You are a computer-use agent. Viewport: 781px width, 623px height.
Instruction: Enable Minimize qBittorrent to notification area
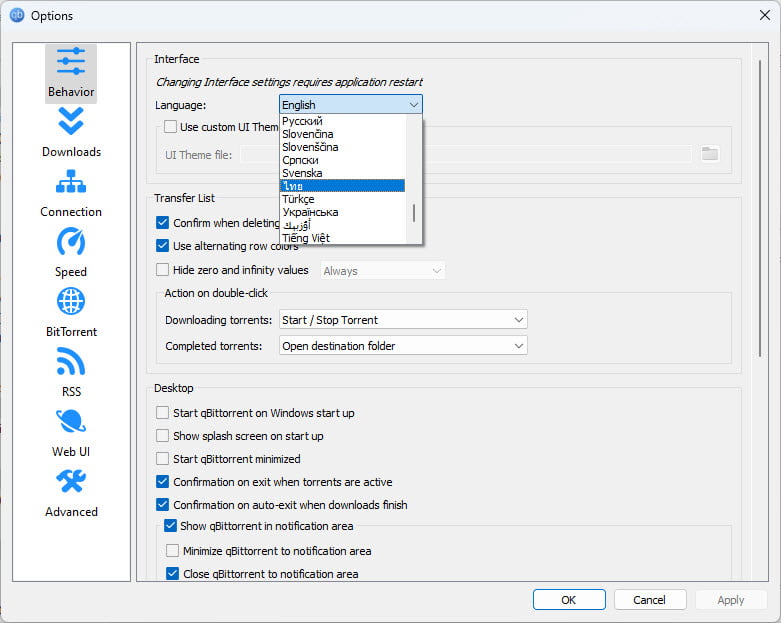pos(172,550)
